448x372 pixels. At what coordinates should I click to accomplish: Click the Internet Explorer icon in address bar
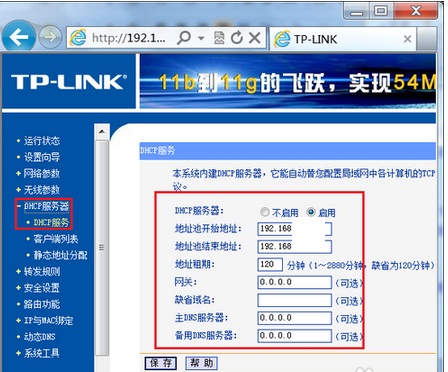coord(78,38)
